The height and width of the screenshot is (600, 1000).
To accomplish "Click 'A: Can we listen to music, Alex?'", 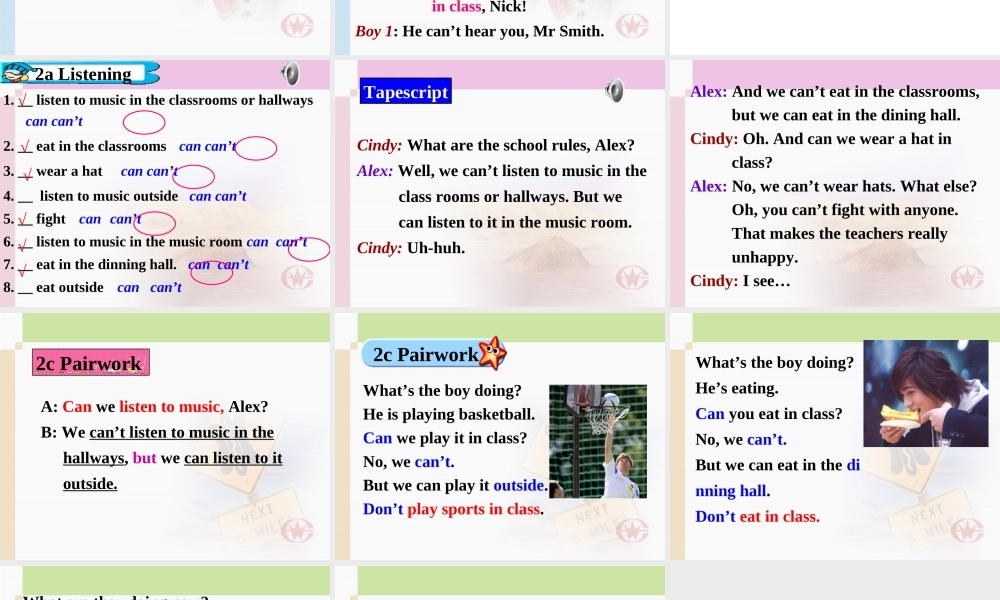I will pyautogui.click(x=154, y=407).
